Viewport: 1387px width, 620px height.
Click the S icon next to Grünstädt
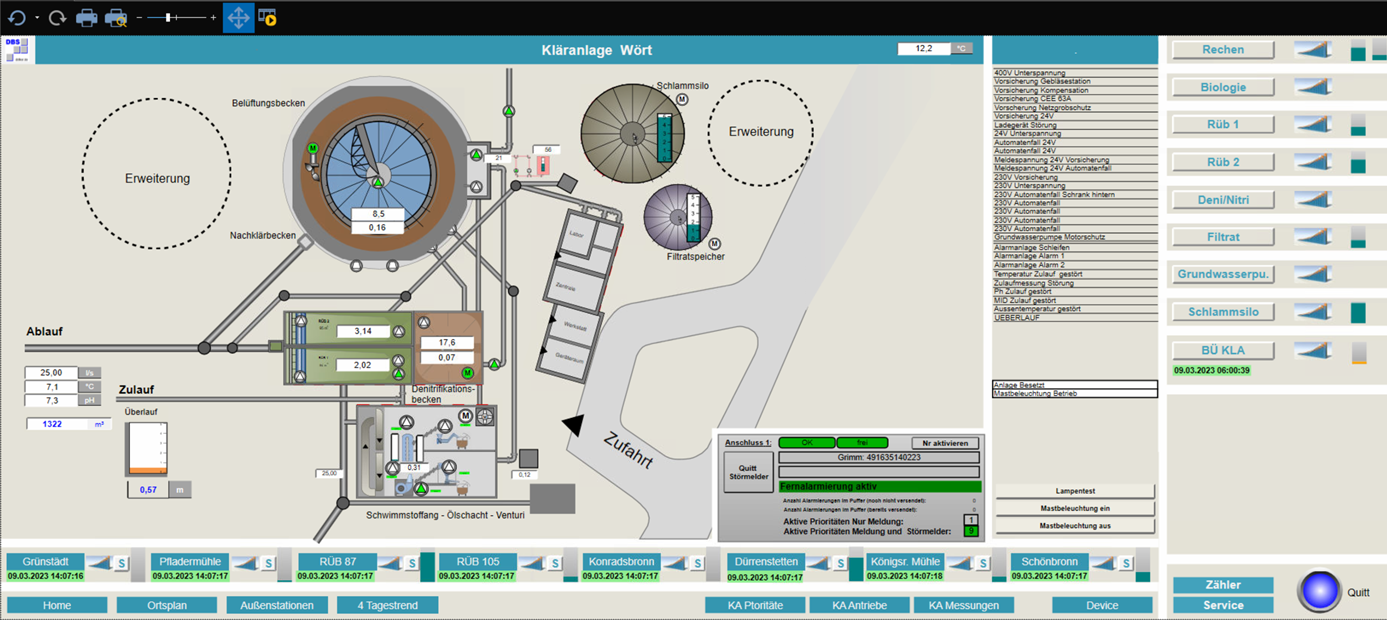[122, 563]
